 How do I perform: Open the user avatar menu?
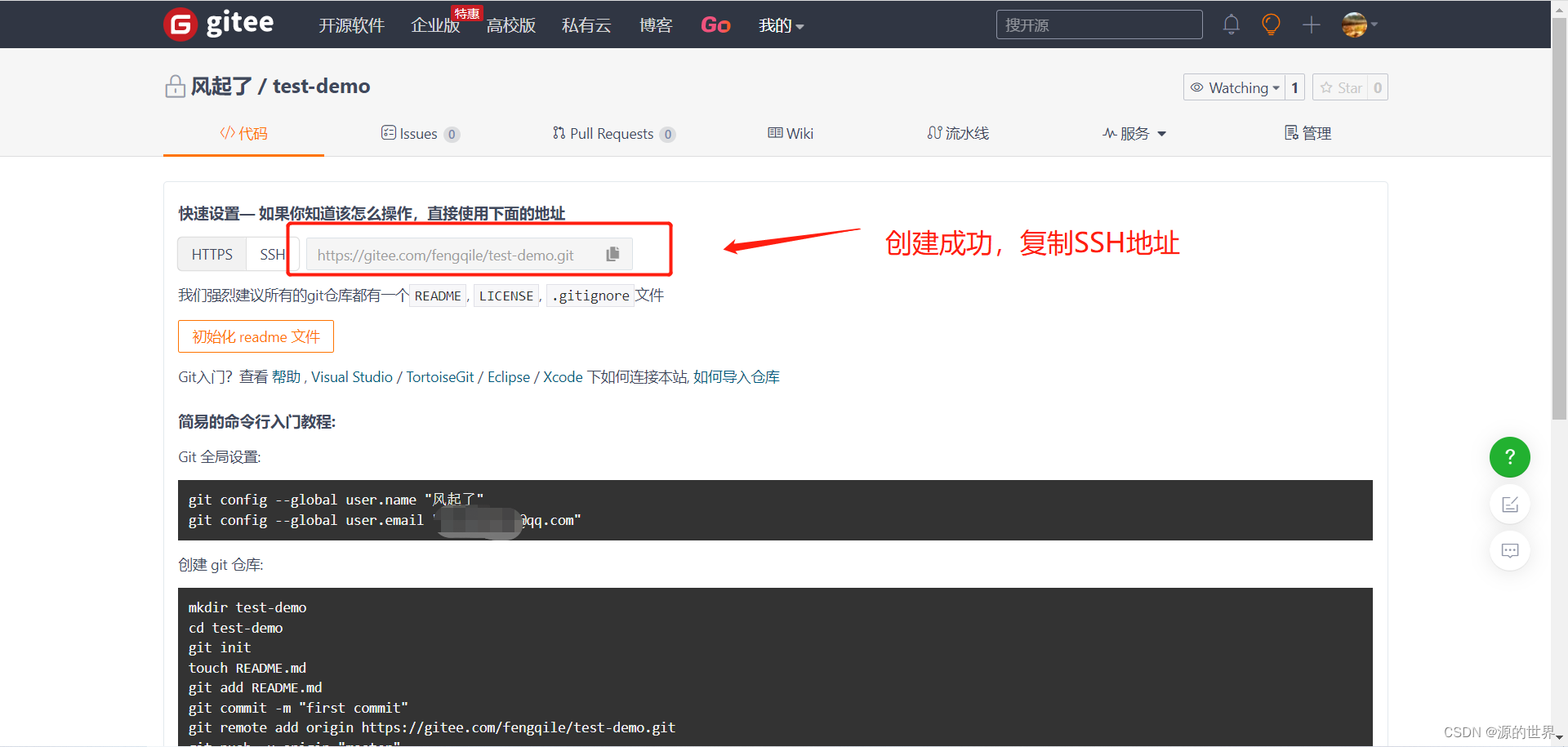click(1360, 24)
